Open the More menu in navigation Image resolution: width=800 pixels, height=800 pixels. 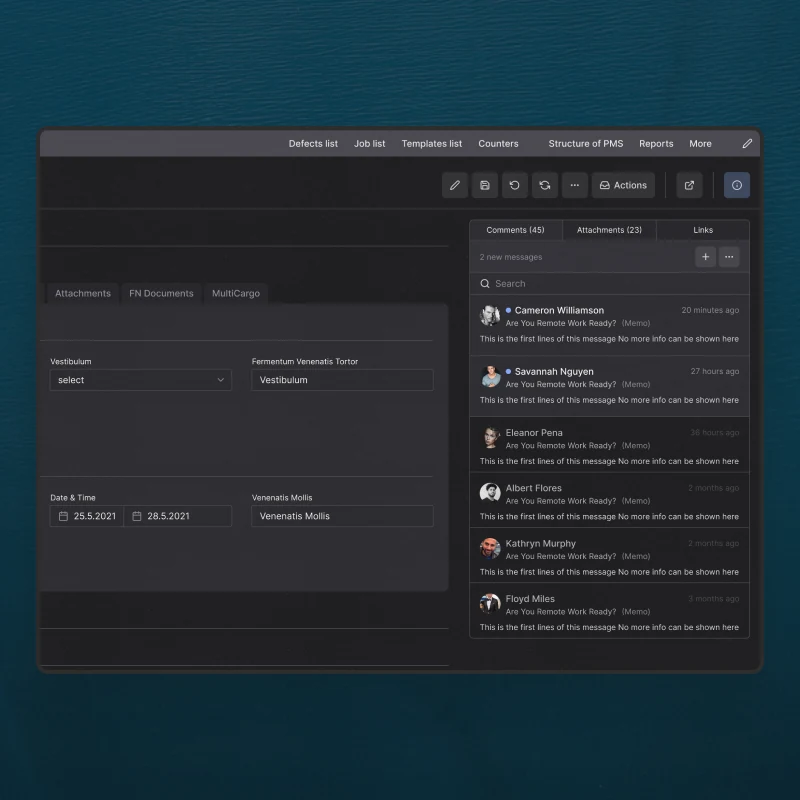point(700,144)
